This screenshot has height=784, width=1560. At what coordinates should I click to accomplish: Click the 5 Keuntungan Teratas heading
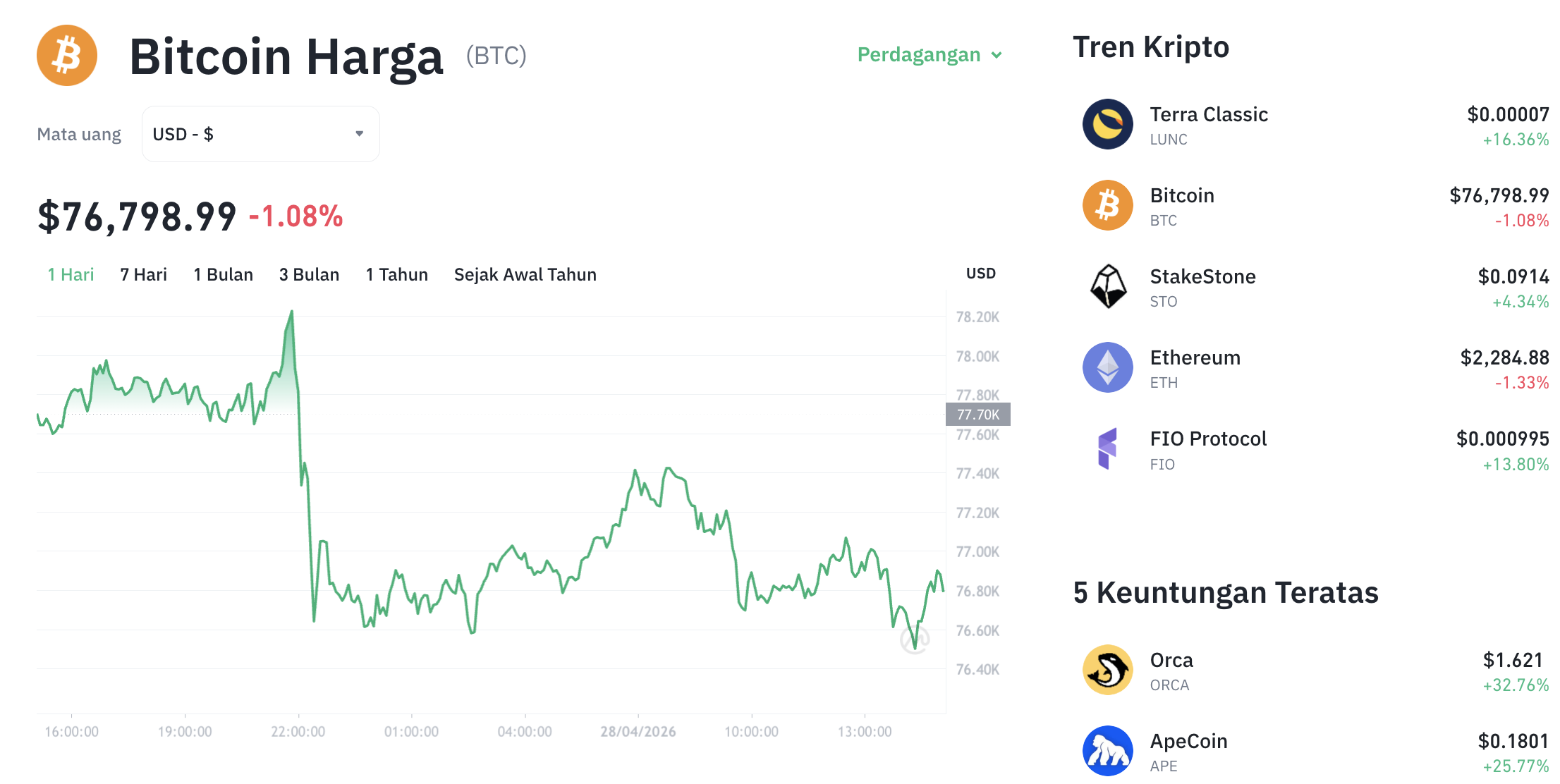coord(1225,593)
